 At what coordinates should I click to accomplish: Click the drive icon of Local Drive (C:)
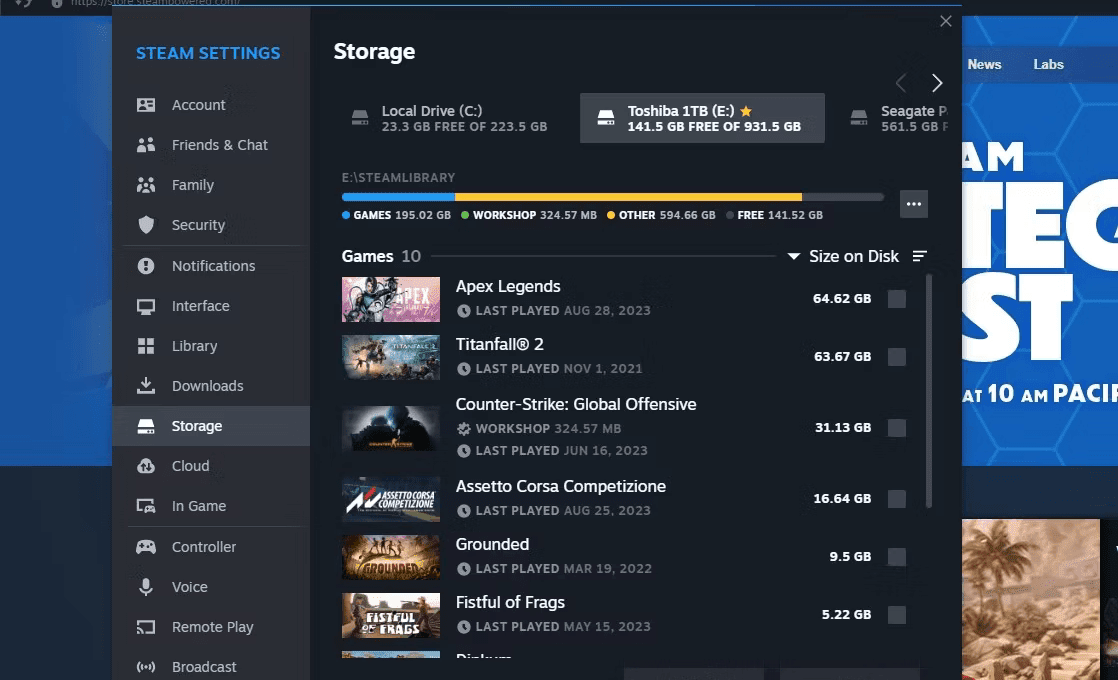(360, 118)
